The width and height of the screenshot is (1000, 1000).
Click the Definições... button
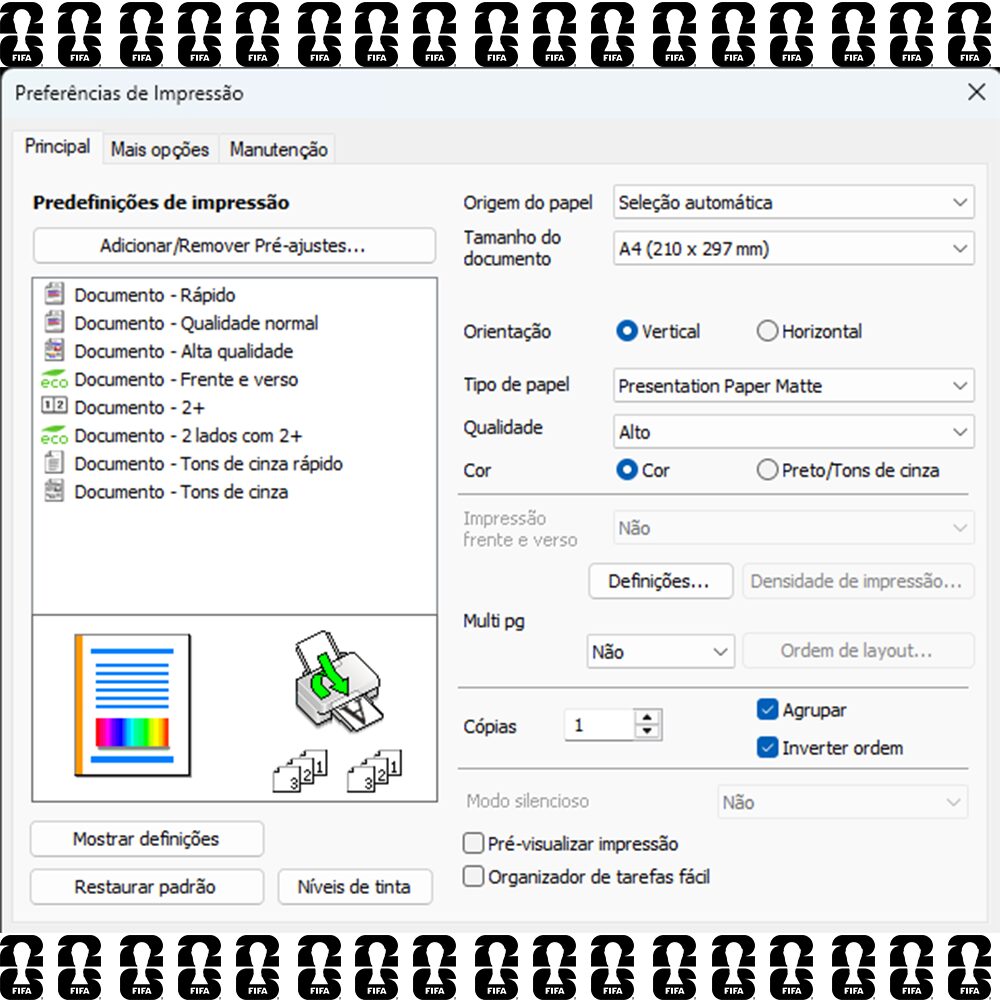[660, 581]
